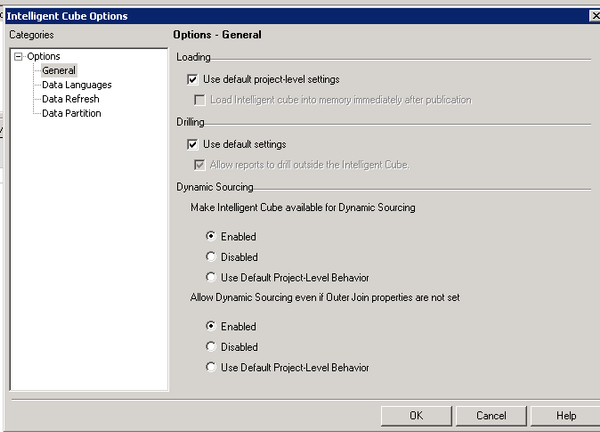
Task: Open the Data Refresh category
Action: [70, 99]
